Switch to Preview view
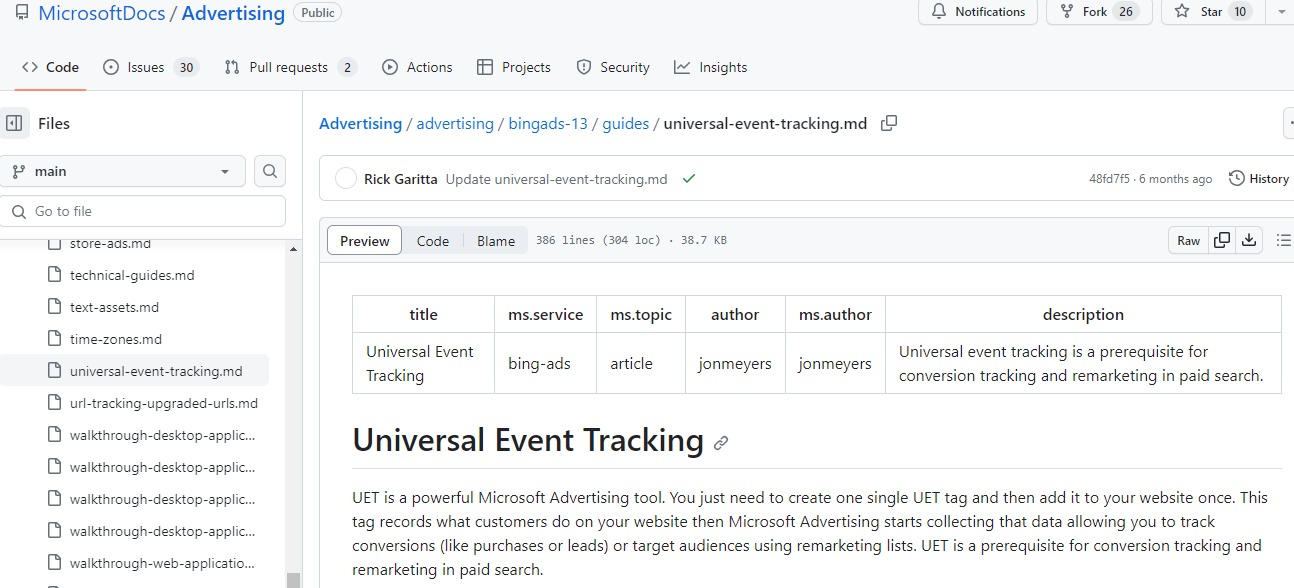 click(x=365, y=241)
